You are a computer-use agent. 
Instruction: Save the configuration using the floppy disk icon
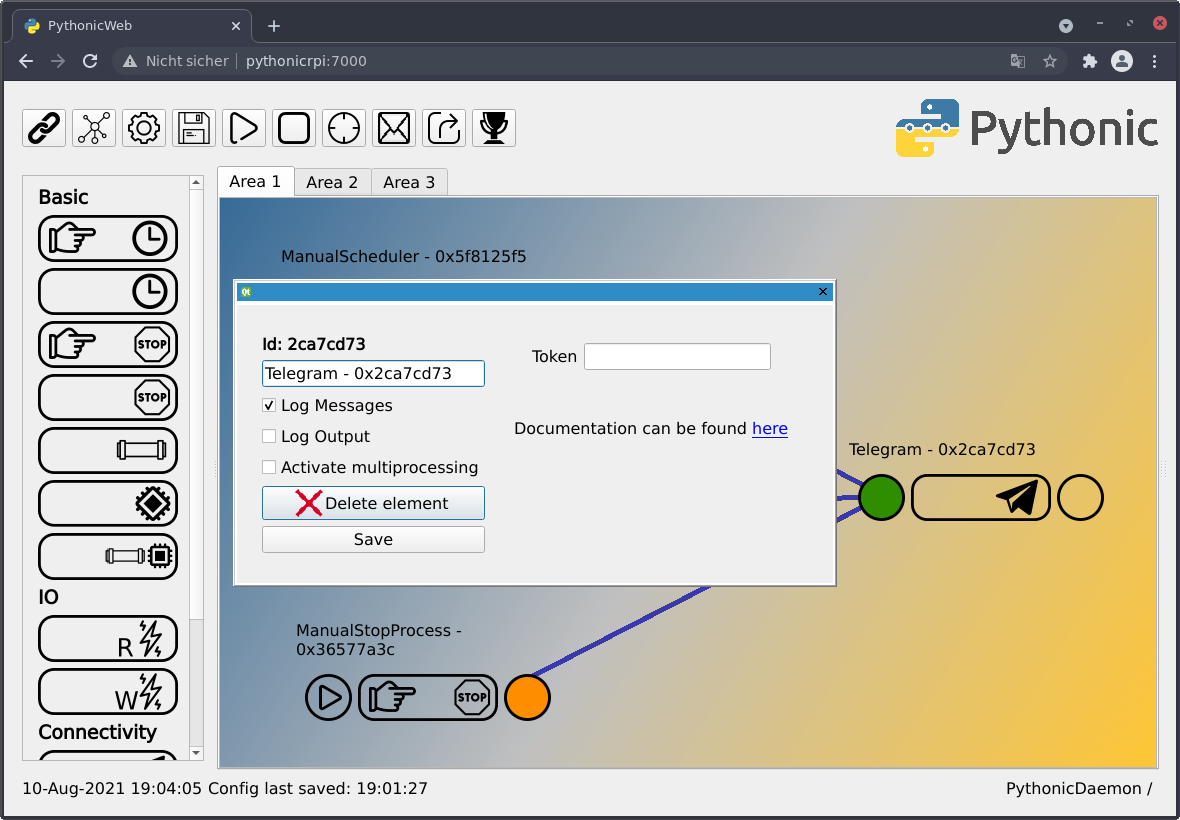click(193, 128)
